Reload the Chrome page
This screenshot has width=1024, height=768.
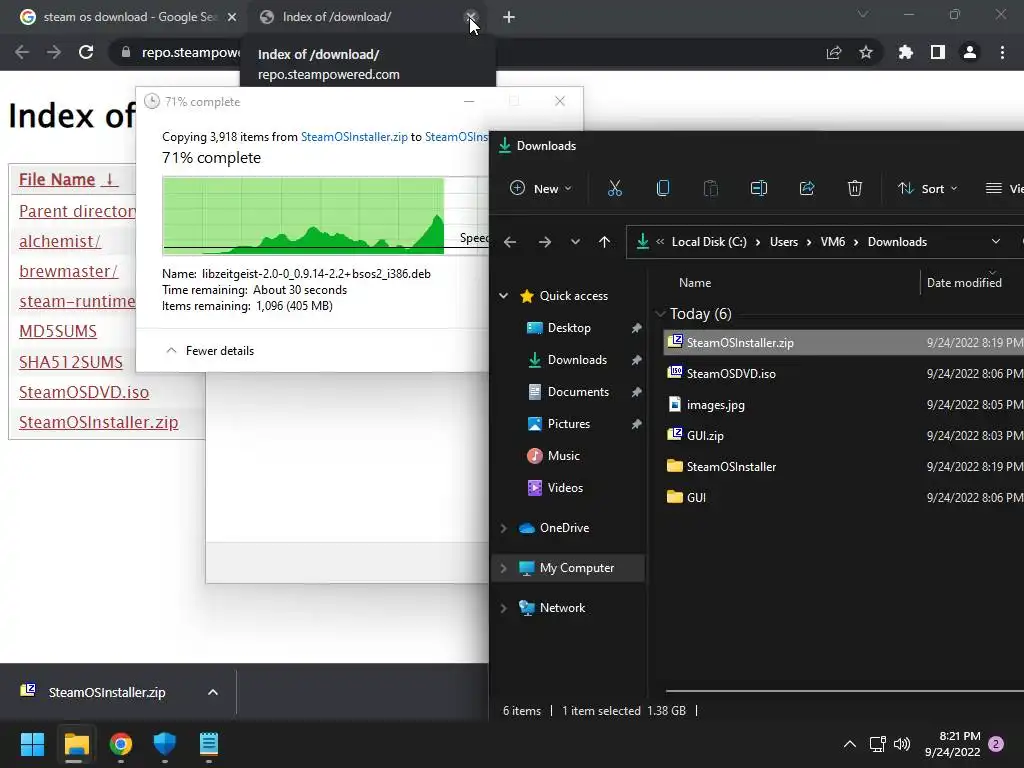click(x=86, y=52)
